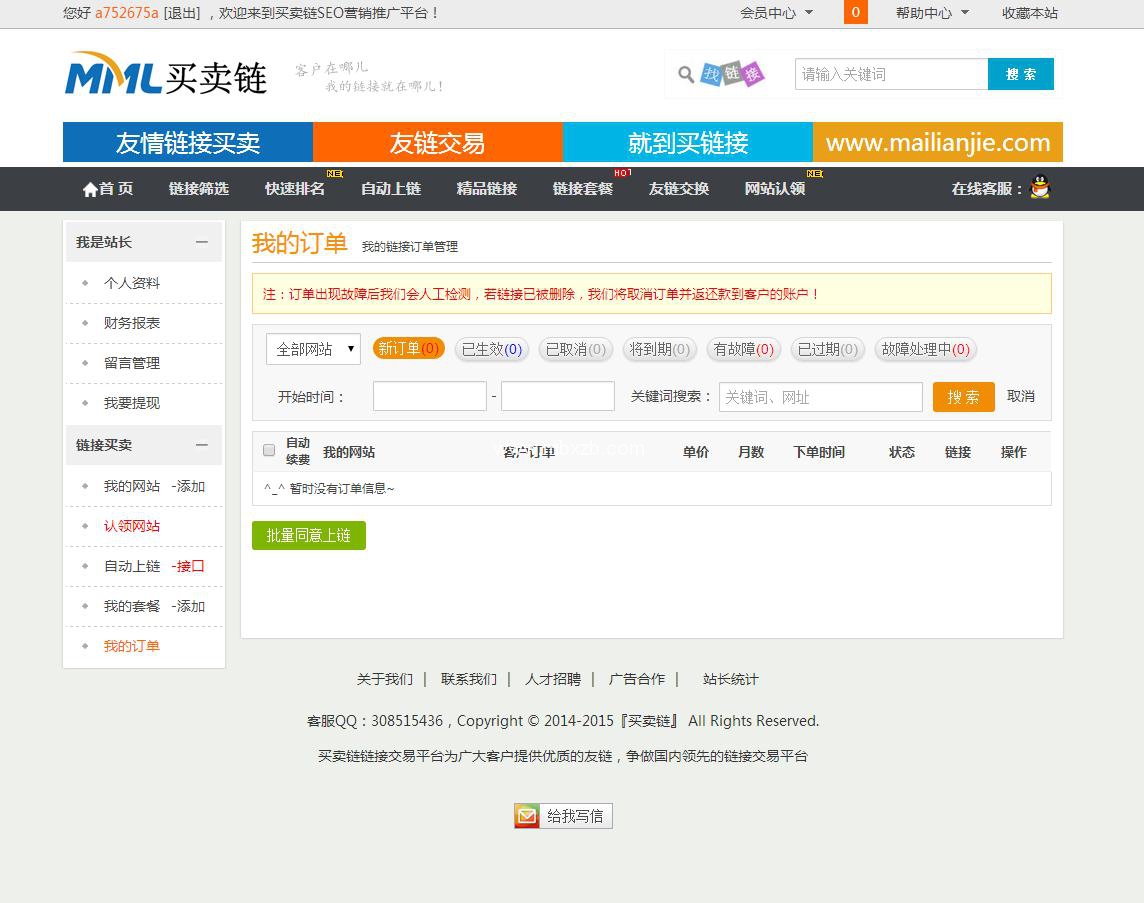
Task: Click 首页 in the navigation bar
Action: coord(116,188)
